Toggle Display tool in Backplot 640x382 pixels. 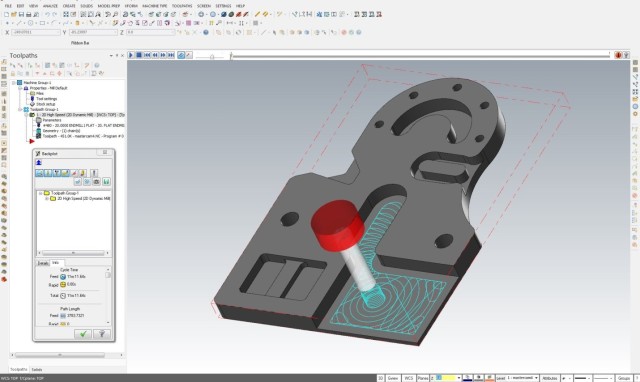tap(48, 173)
